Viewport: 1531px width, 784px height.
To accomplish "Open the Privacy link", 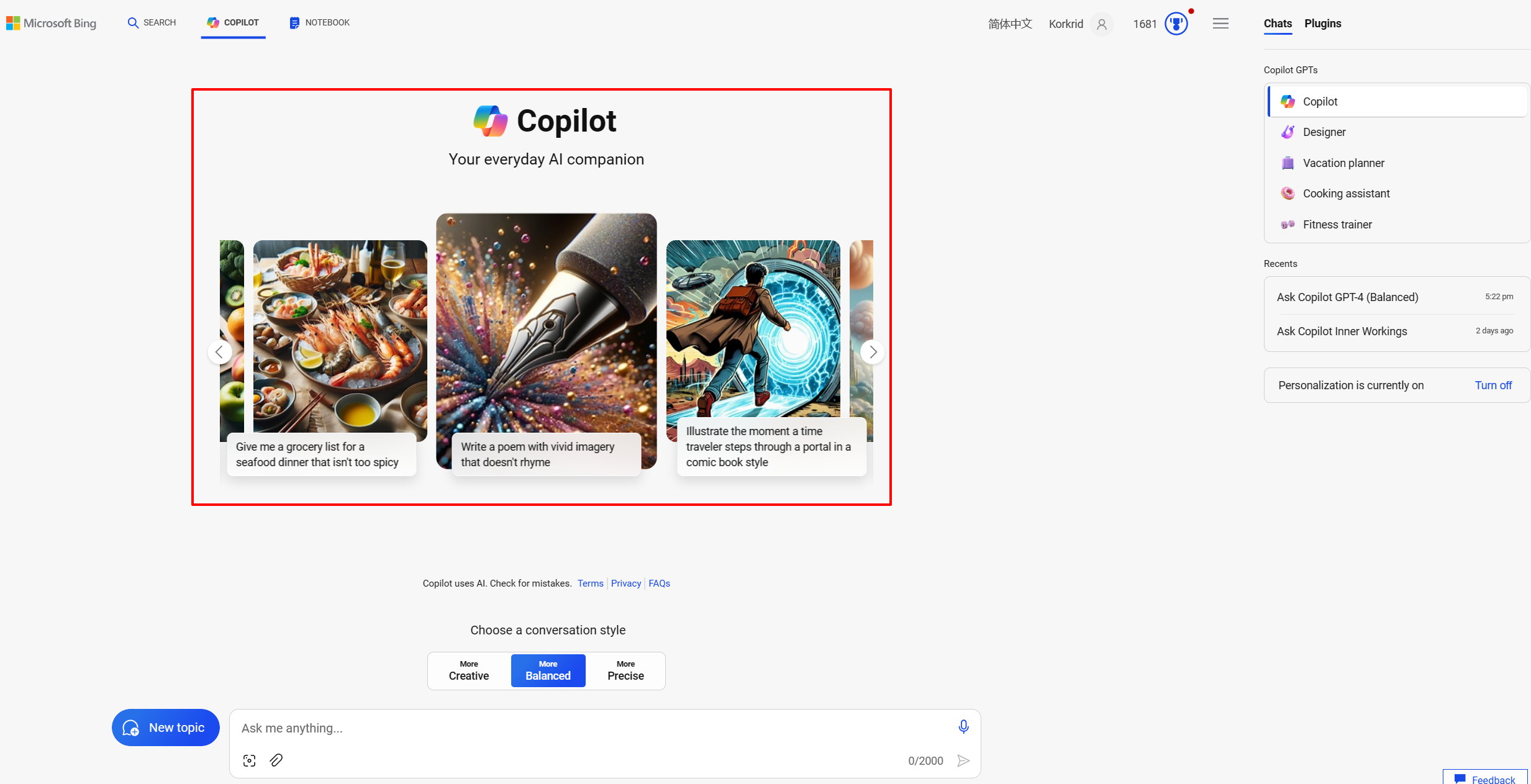I will click(625, 583).
